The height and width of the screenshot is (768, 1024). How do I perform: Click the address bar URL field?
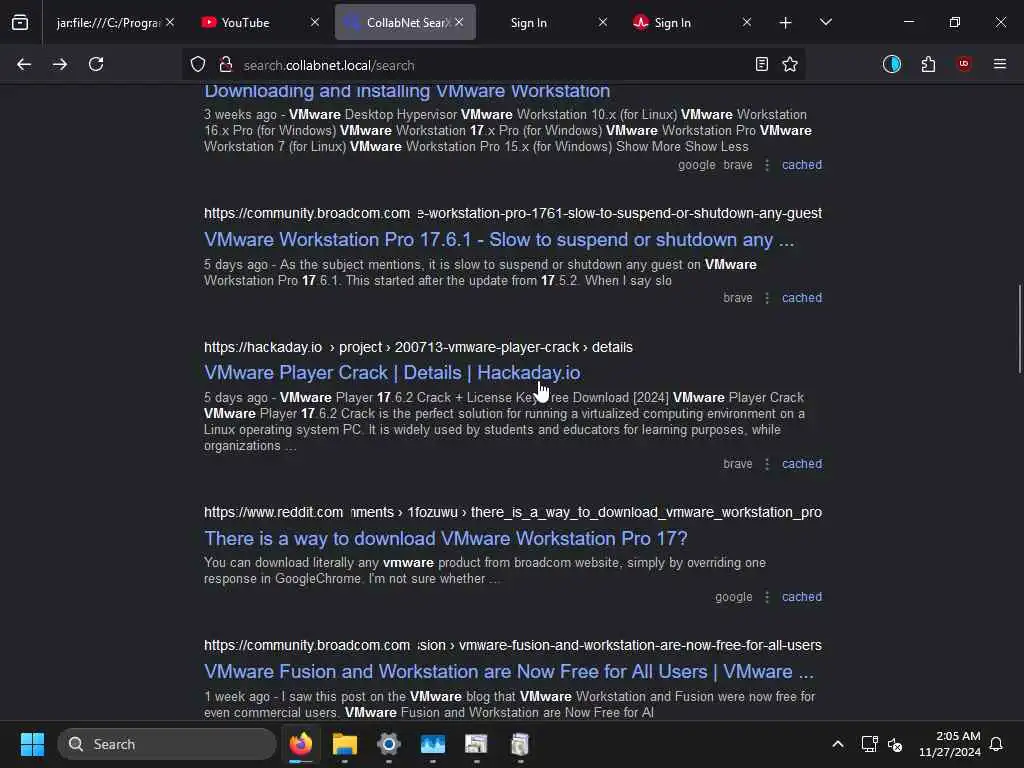point(493,65)
